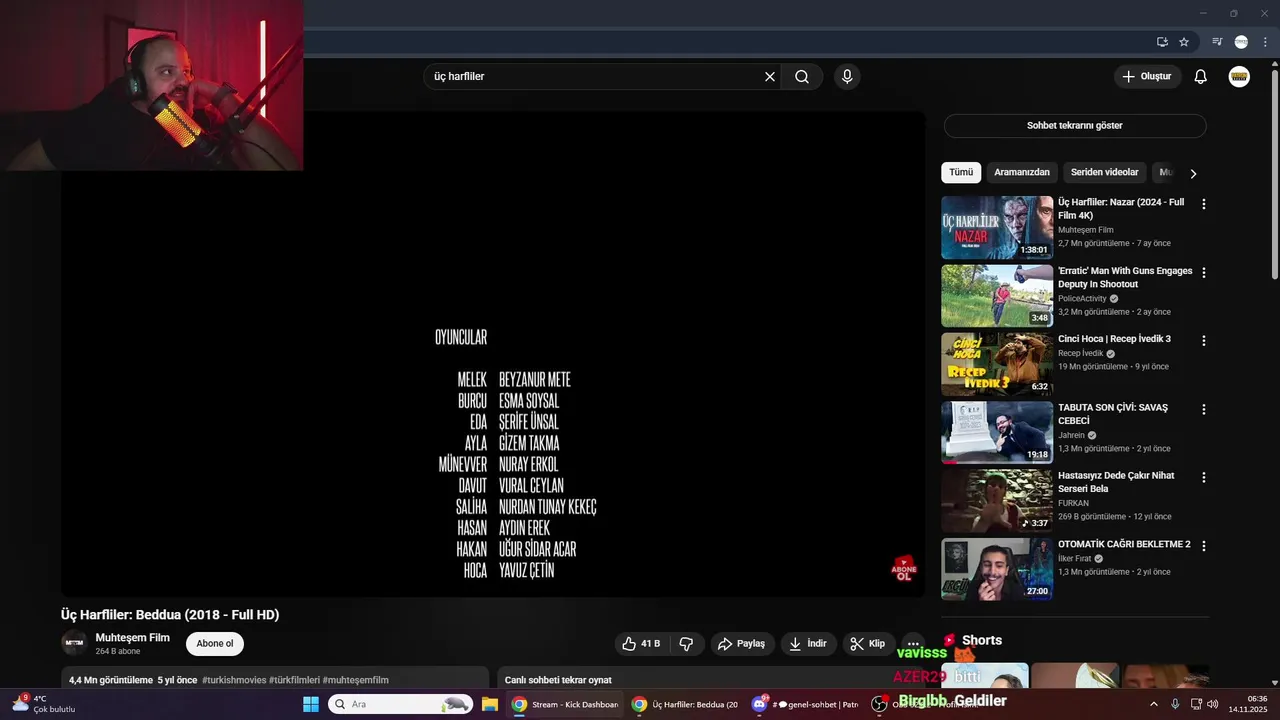Open Cinci Hoca Recep İvedik 3 thumbnail

click(x=997, y=365)
